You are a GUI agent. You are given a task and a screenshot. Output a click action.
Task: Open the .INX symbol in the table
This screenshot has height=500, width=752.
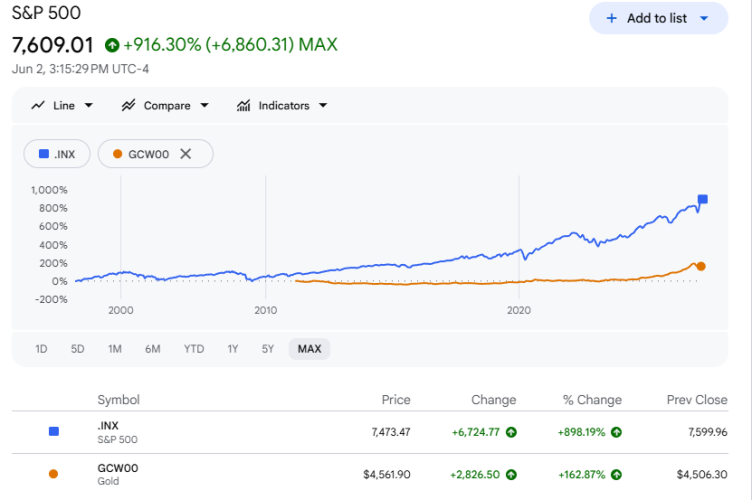click(108, 426)
